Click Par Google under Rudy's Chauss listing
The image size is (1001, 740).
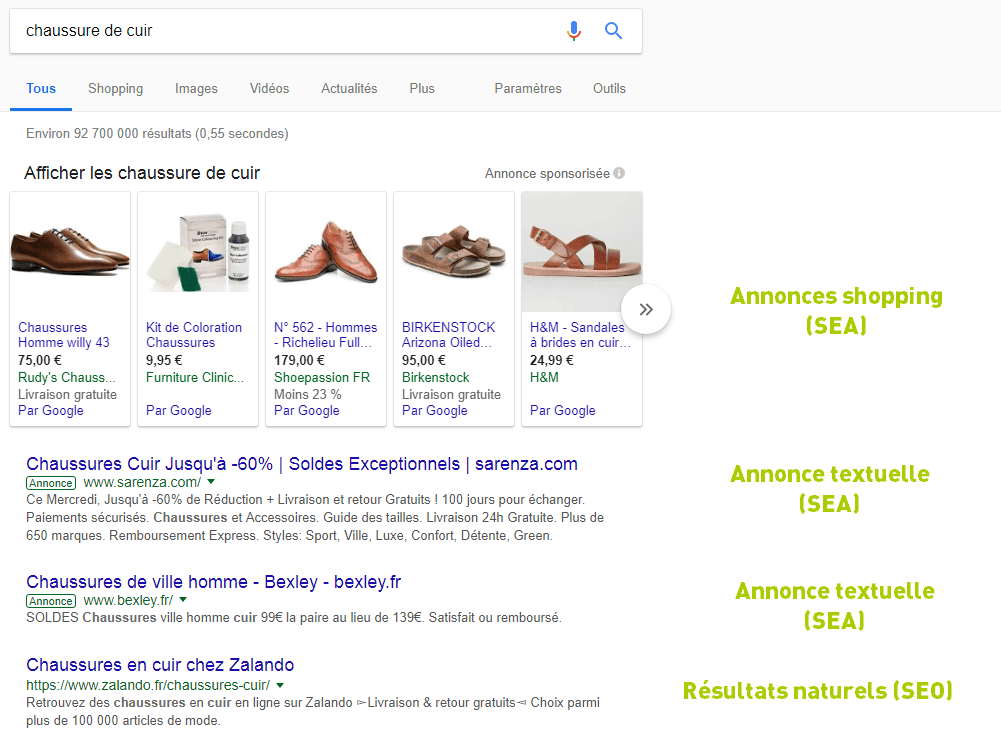(x=50, y=411)
